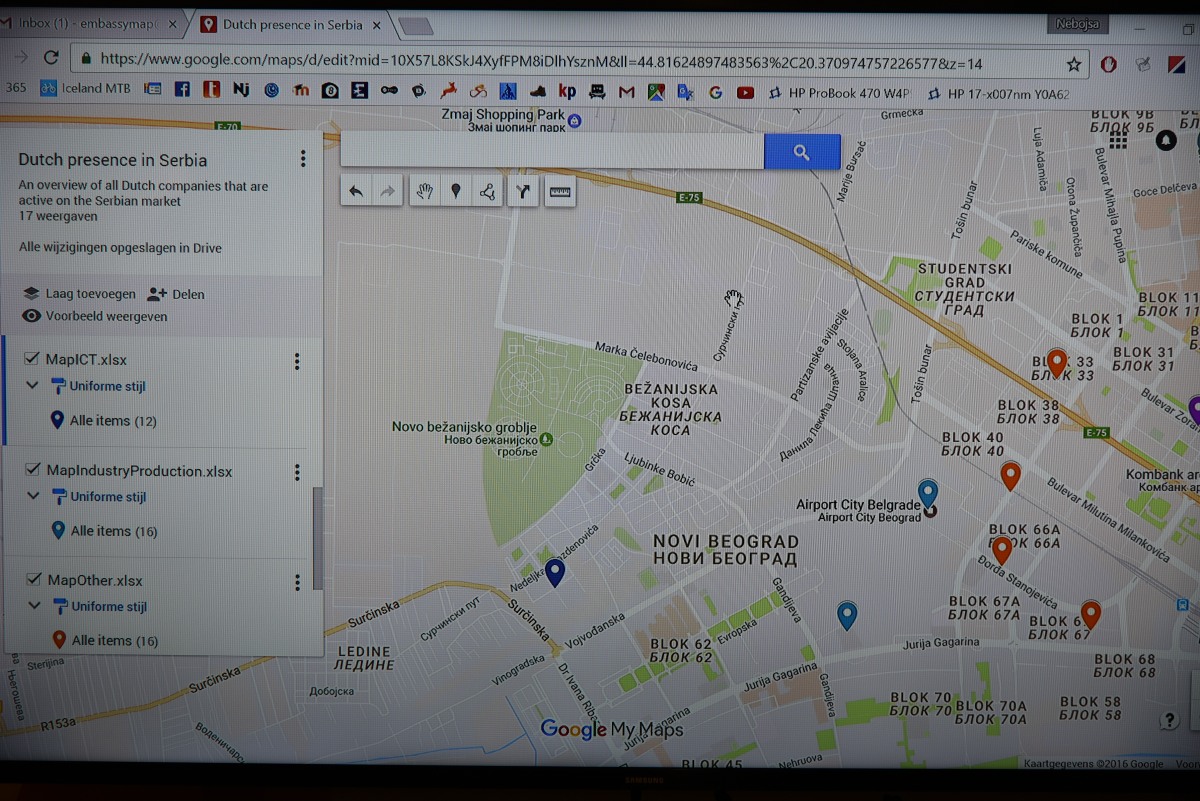1200x801 pixels.
Task: Open the Google G bookmark icon
Action: [715, 93]
